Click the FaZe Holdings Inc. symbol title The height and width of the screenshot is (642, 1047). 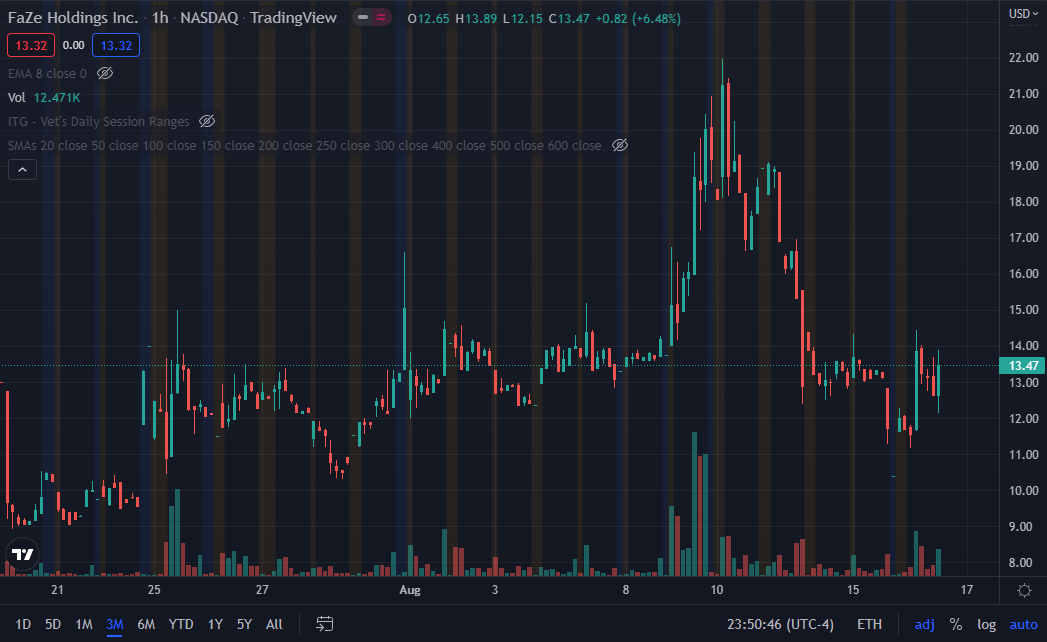(x=73, y=18)
